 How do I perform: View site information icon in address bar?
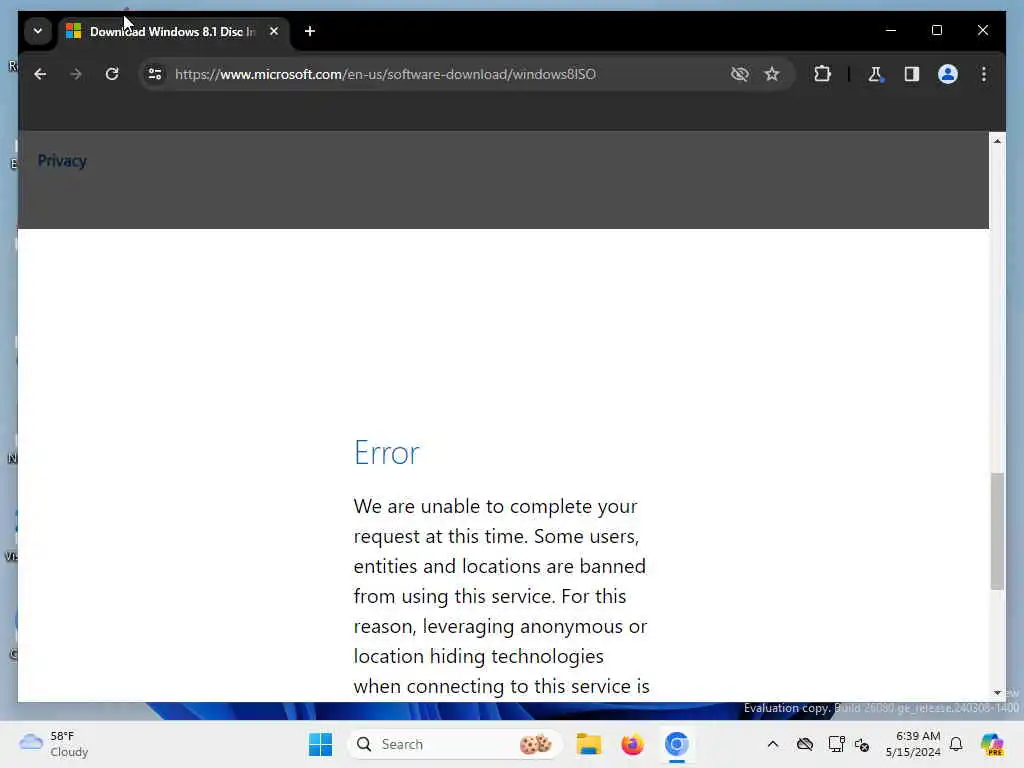(x=155, y=74)
